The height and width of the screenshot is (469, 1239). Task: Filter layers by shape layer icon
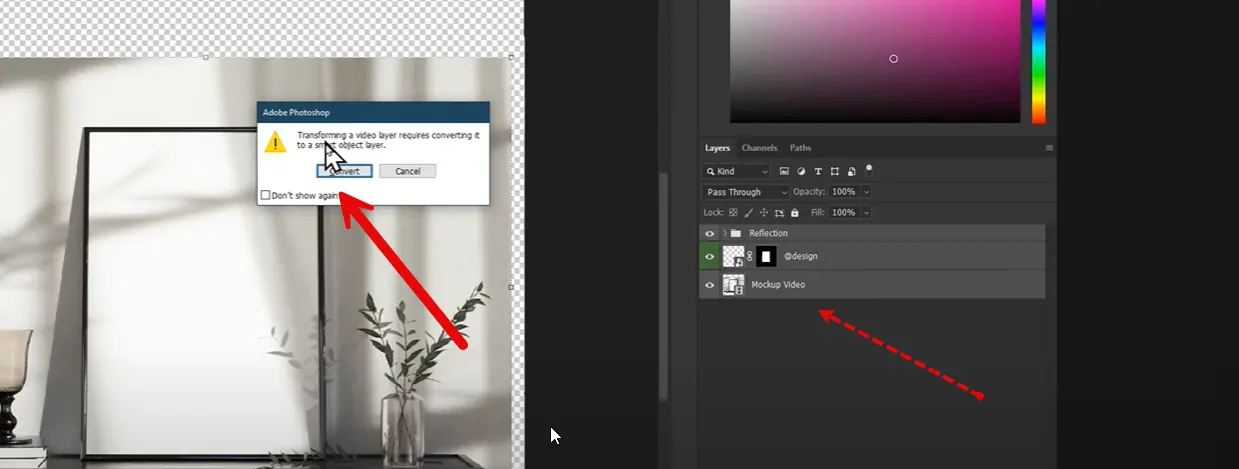click(834, 171)
